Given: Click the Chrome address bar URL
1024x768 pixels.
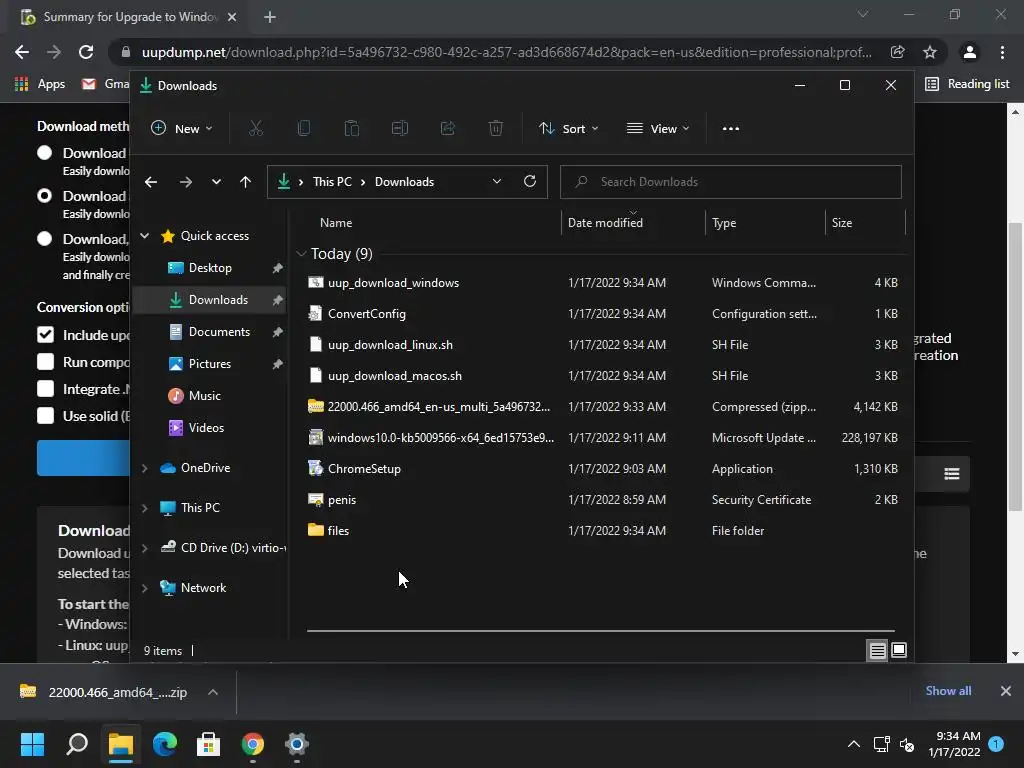Looking at the screenshot, I should click(x=506, y=52).
